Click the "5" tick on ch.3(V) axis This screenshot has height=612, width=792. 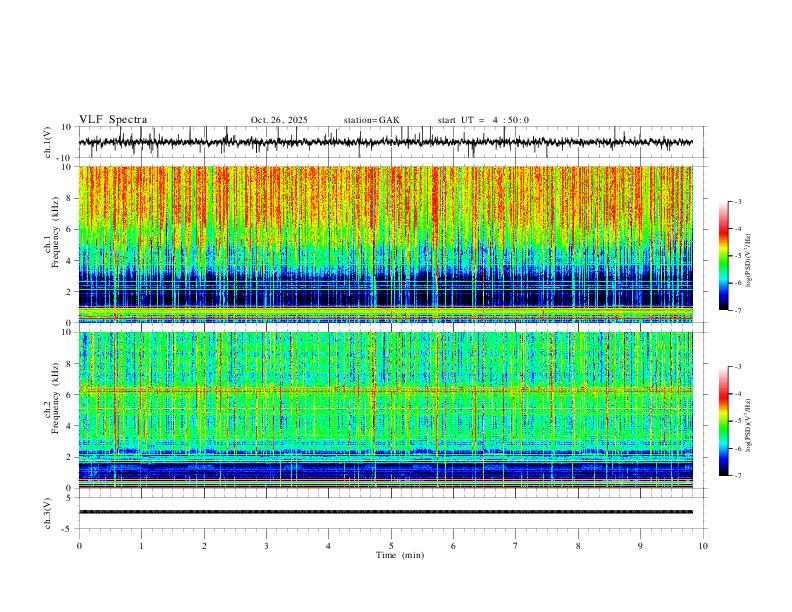pos(70,498)
